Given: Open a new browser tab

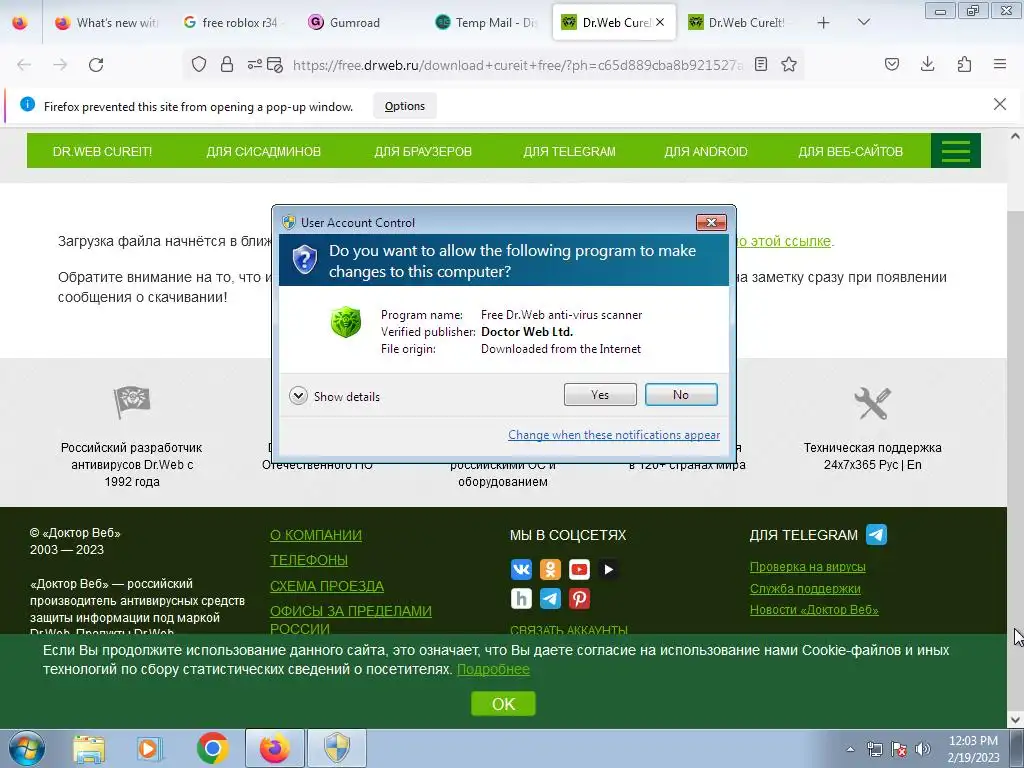Looking at the screenshot, I should coord(824,23).
